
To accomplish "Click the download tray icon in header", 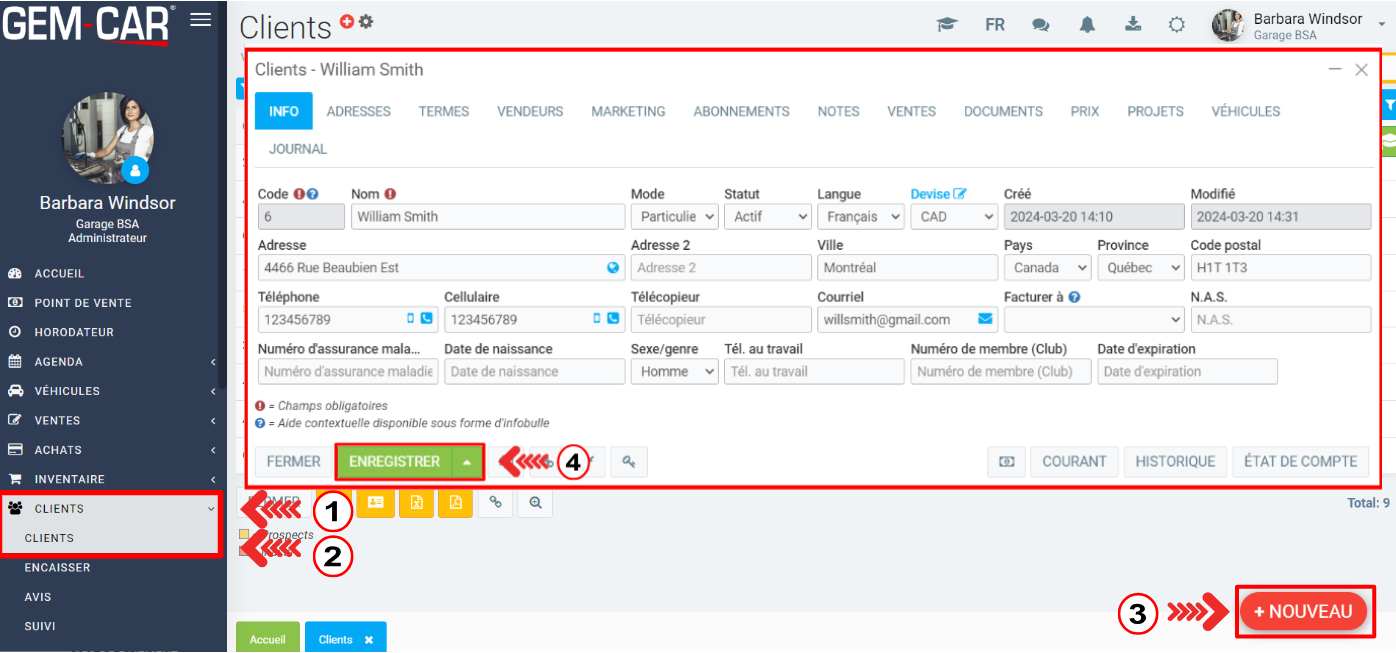I will click(1133, 25).
